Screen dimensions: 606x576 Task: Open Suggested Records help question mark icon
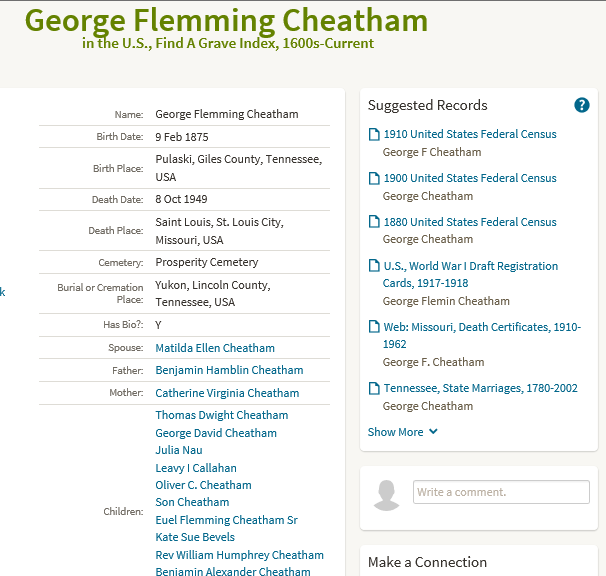coord(582,105)
